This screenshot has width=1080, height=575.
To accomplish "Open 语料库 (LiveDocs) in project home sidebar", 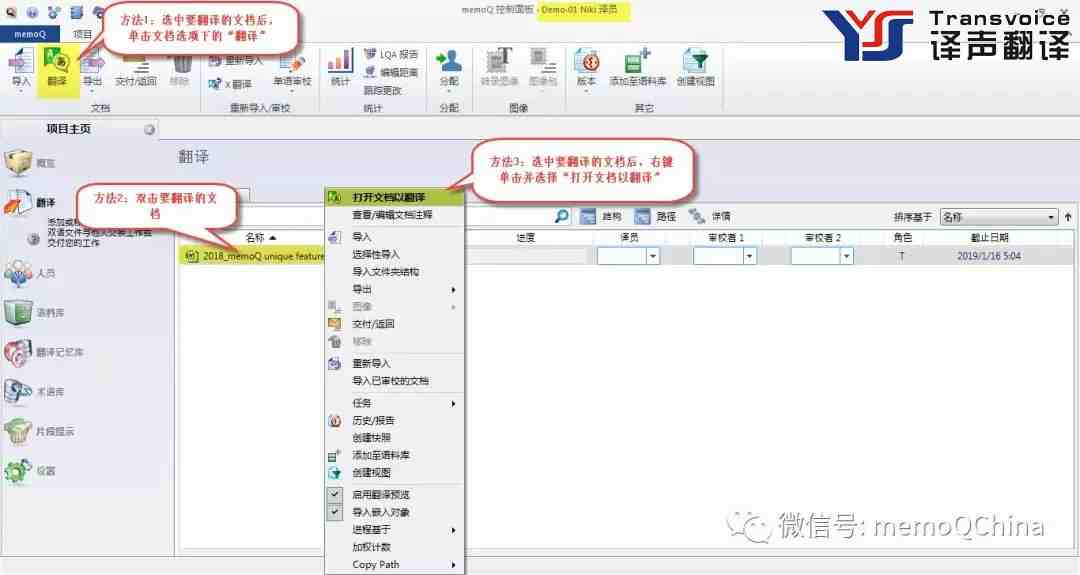I will (34, 313).
